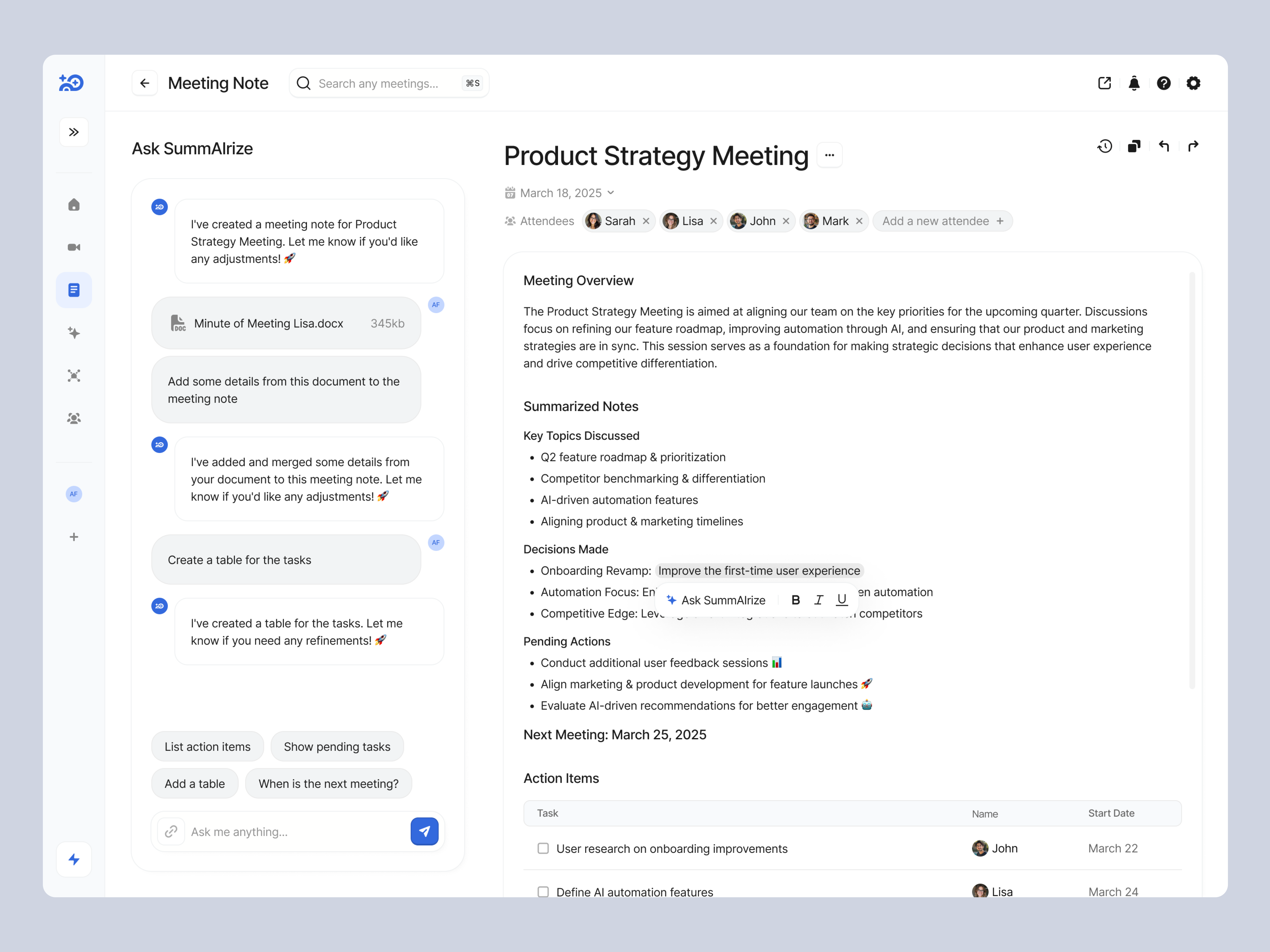
Task: Open the March 18, 2025 date dropdown
Action: tap(560, 193)
